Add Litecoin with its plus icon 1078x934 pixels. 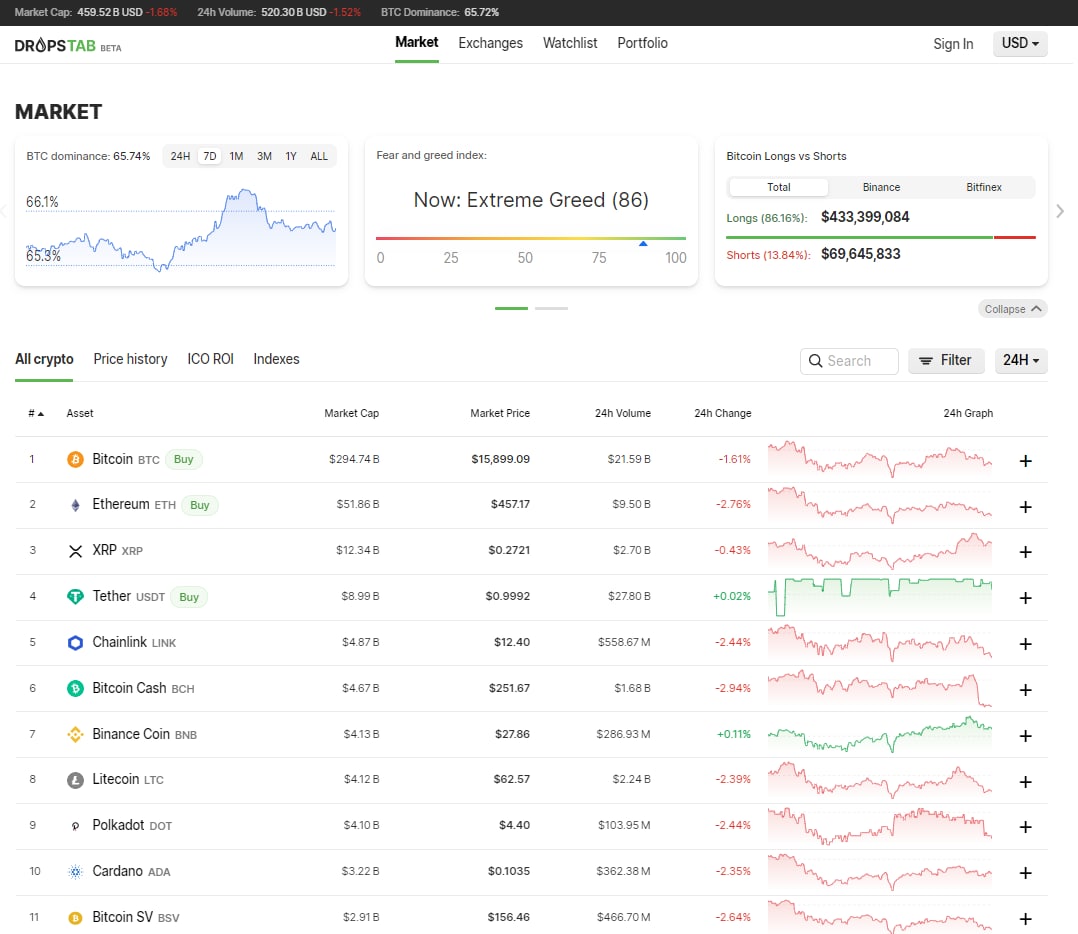pyautogui.click(x=1025, y=782)
